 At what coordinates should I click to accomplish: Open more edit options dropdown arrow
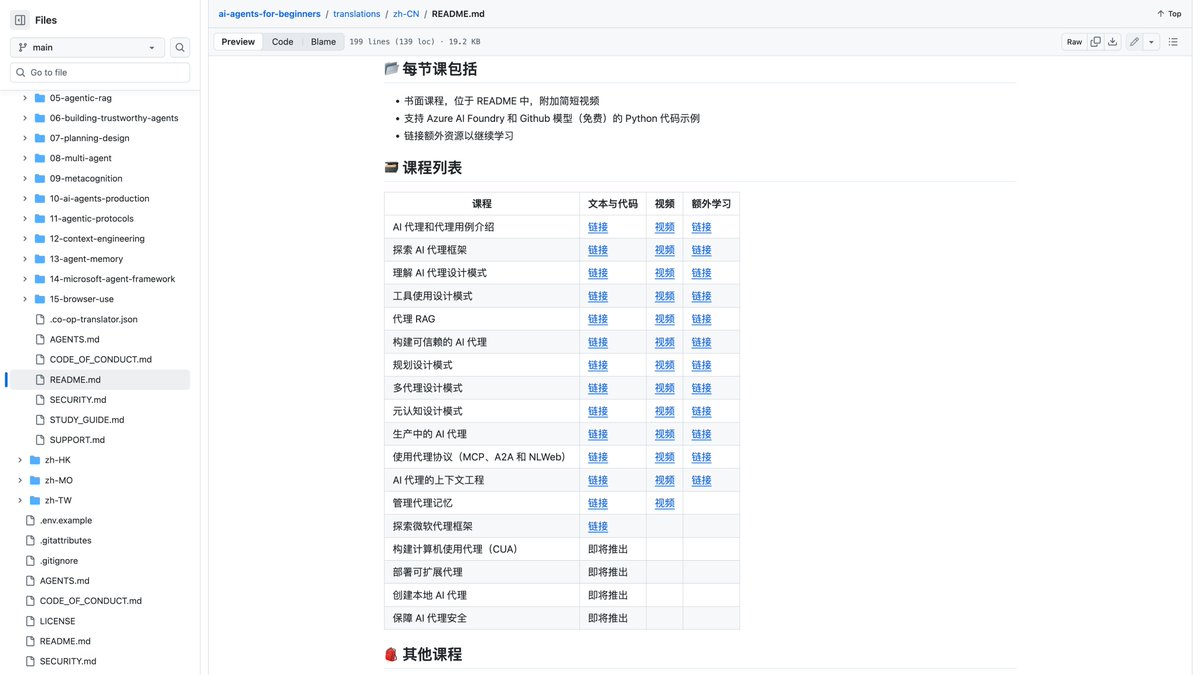click(1152, 42)
